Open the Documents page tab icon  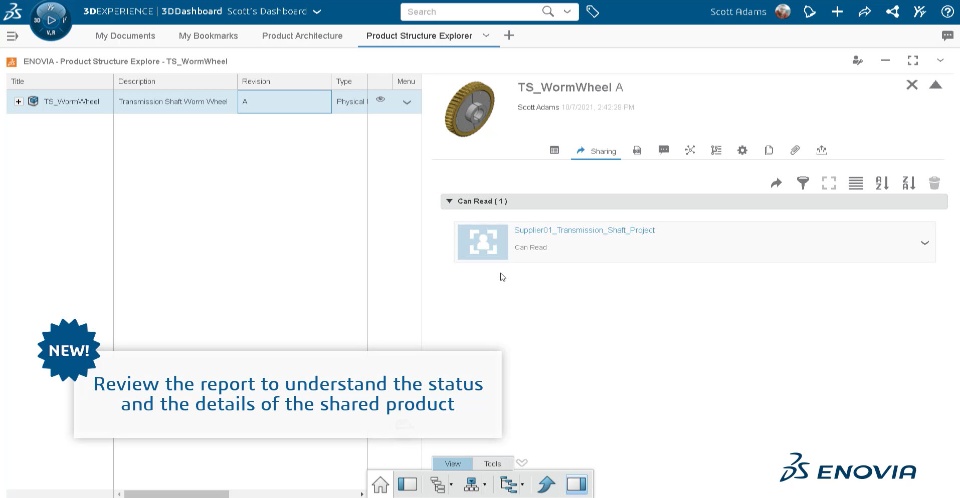(769, 150)
